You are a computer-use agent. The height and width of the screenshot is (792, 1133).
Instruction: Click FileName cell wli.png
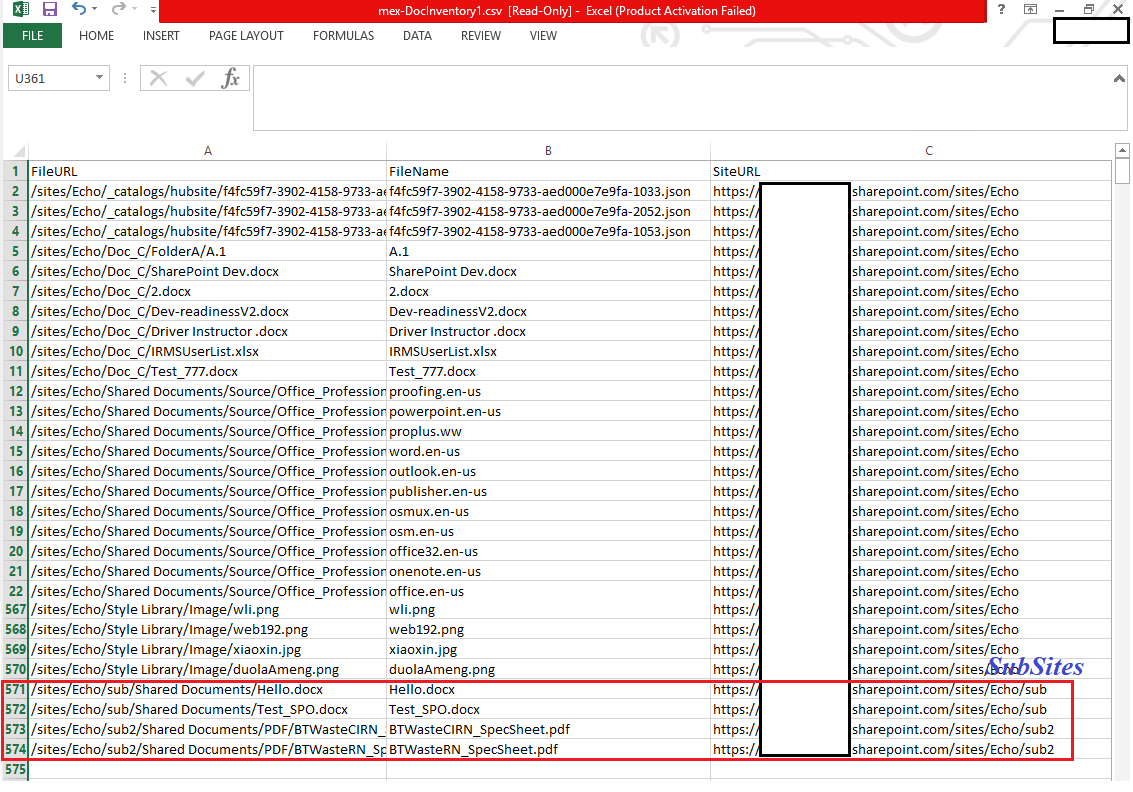548,610
